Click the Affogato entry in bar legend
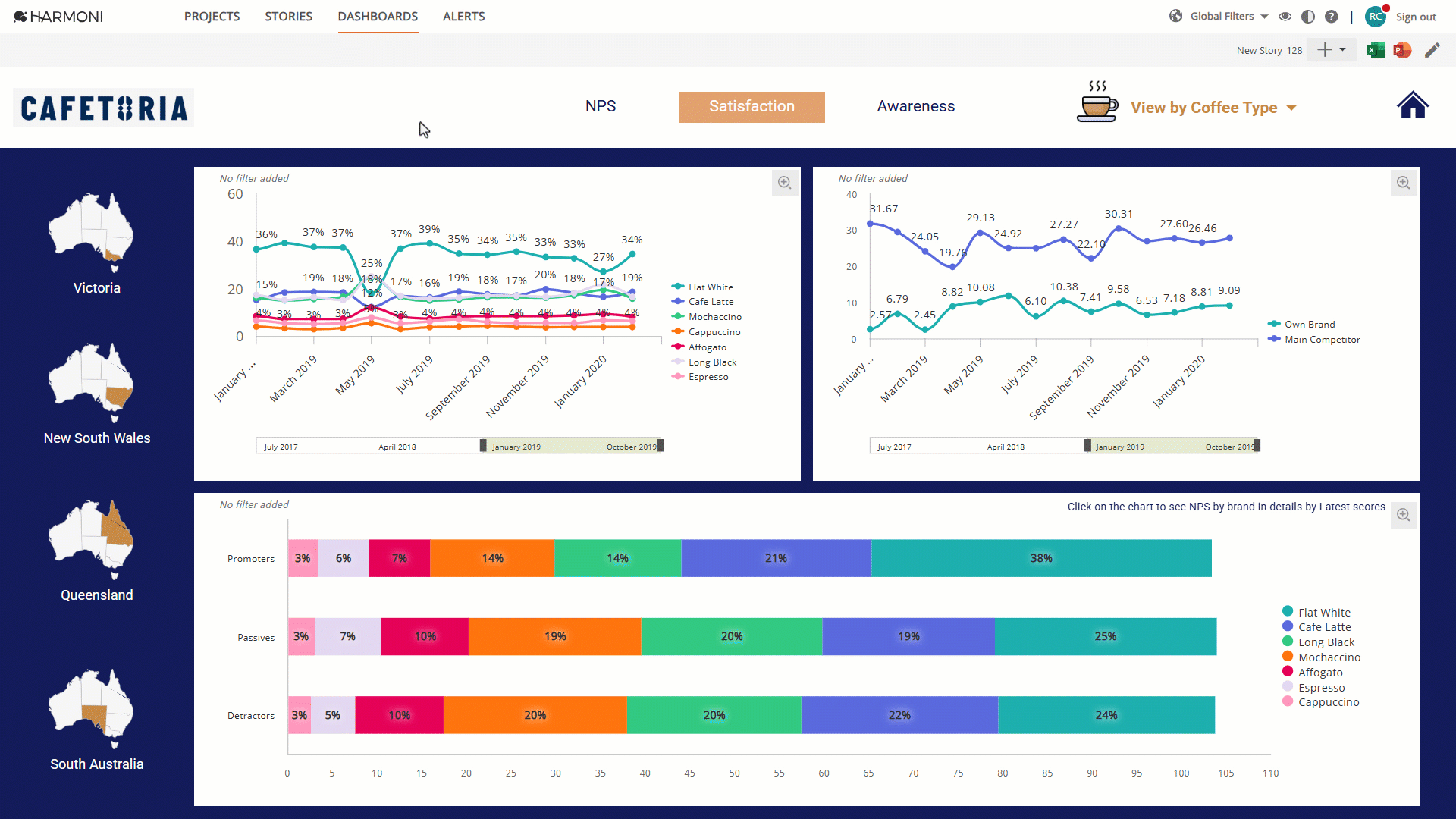The image size is (1456, 819). (1313, 672)
